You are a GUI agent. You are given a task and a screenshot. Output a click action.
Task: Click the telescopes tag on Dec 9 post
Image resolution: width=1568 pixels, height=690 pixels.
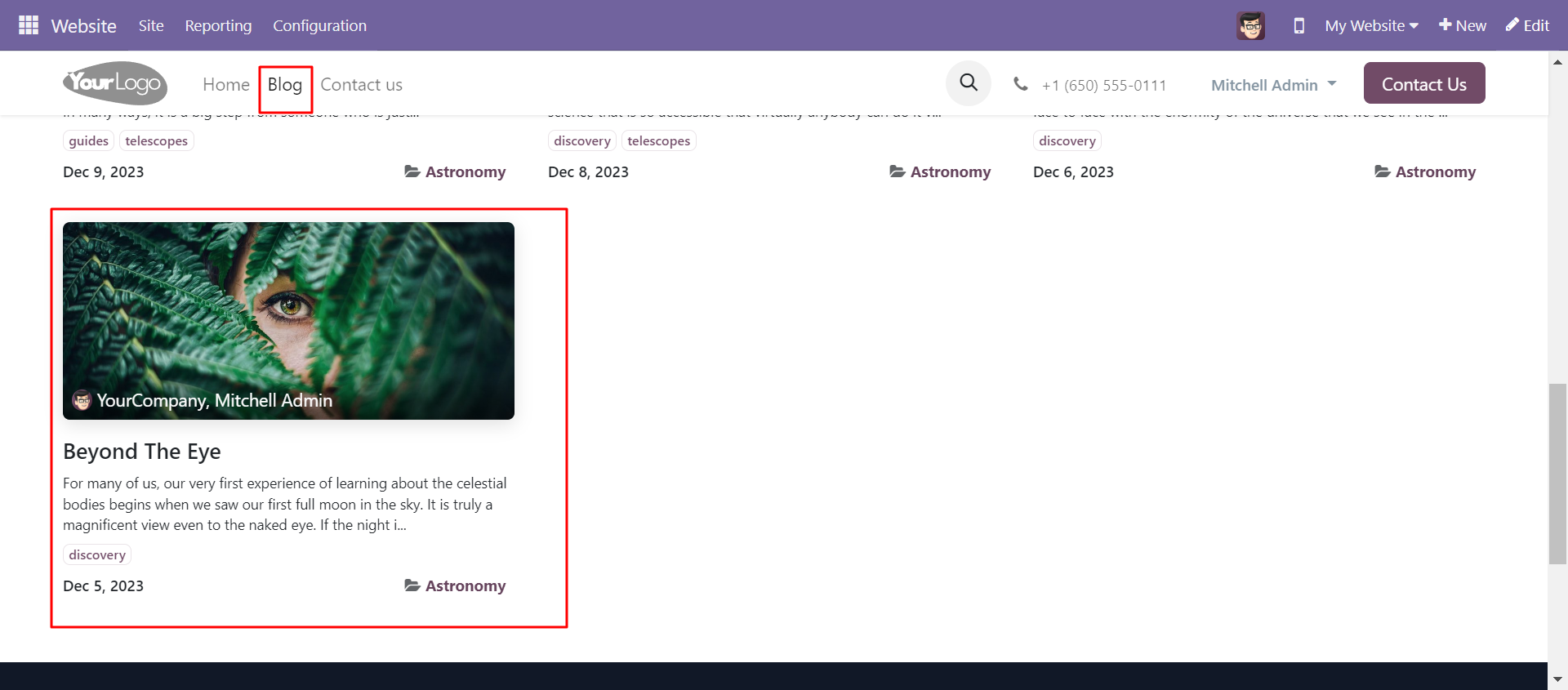pos(157,140)
